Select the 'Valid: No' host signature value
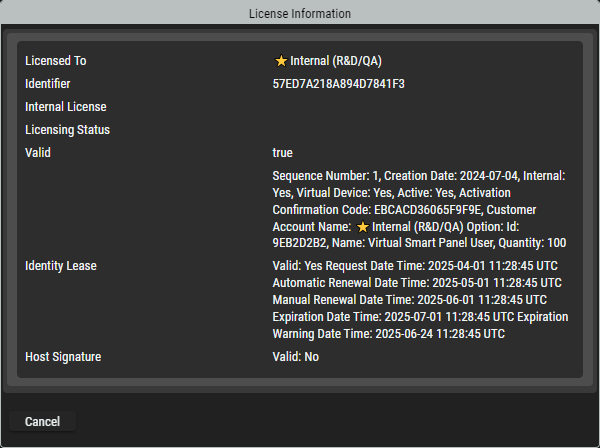This screenshot has height=448, width=600. tap(295, 357)
